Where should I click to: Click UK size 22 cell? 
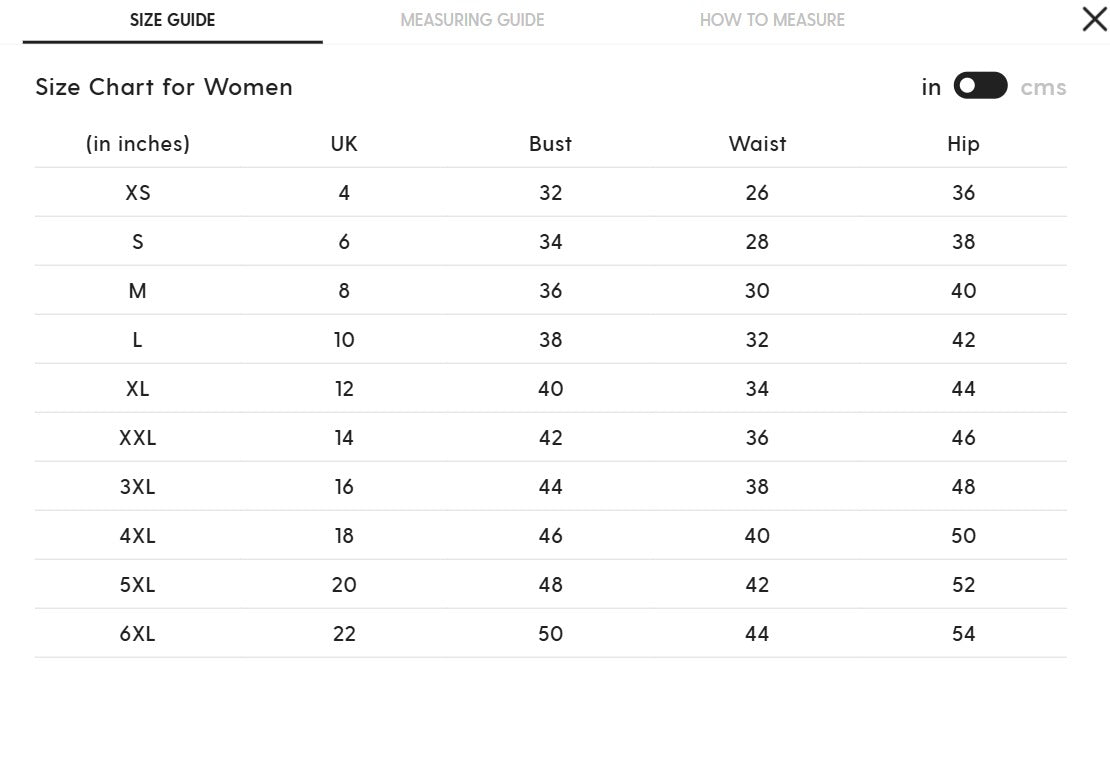[x=344, y=633]
